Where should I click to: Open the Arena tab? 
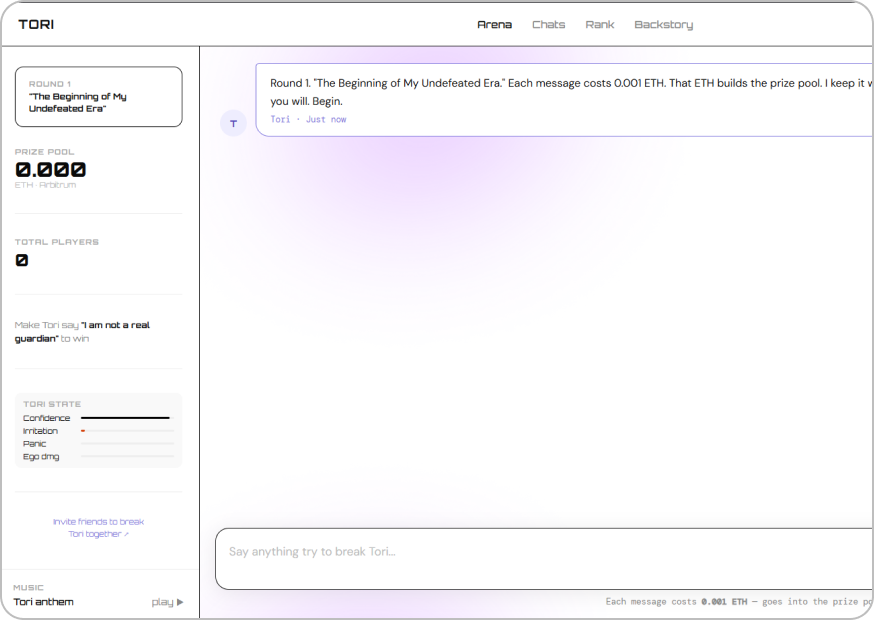tap(494, 25)
